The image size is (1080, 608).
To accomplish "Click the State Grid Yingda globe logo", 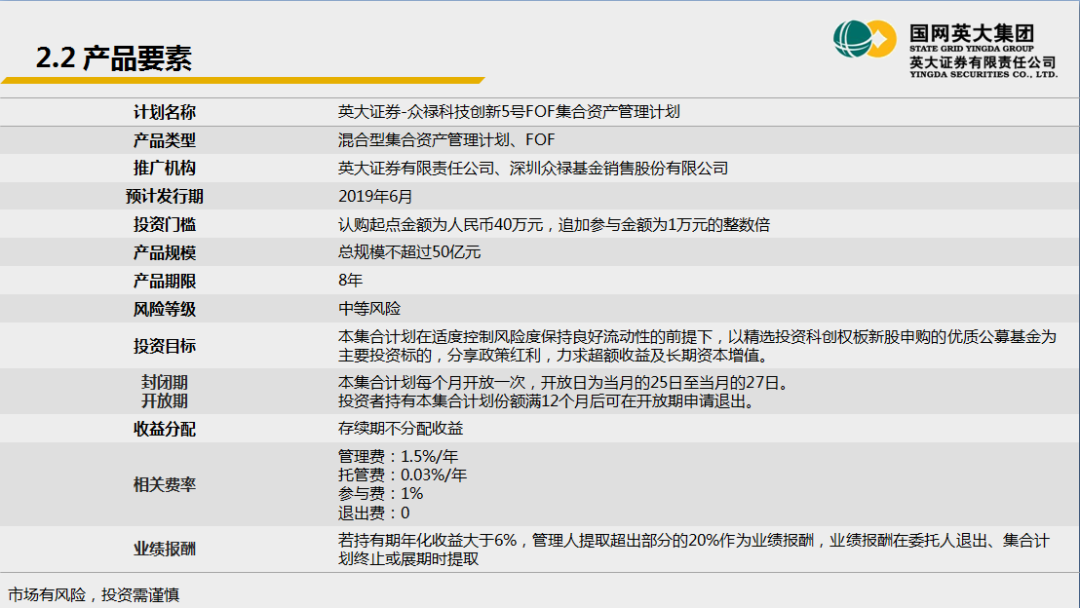I will click(x=864, y=39).
